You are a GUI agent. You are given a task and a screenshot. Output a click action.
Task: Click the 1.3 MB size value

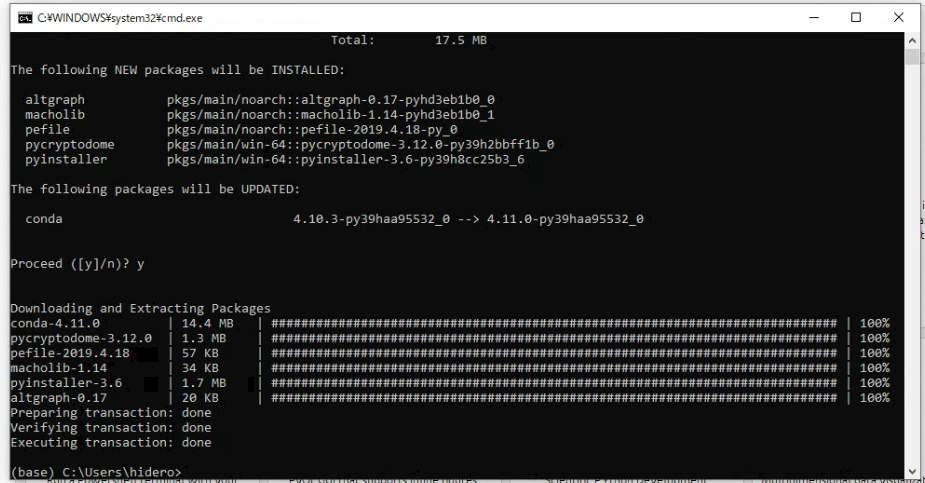204,338
